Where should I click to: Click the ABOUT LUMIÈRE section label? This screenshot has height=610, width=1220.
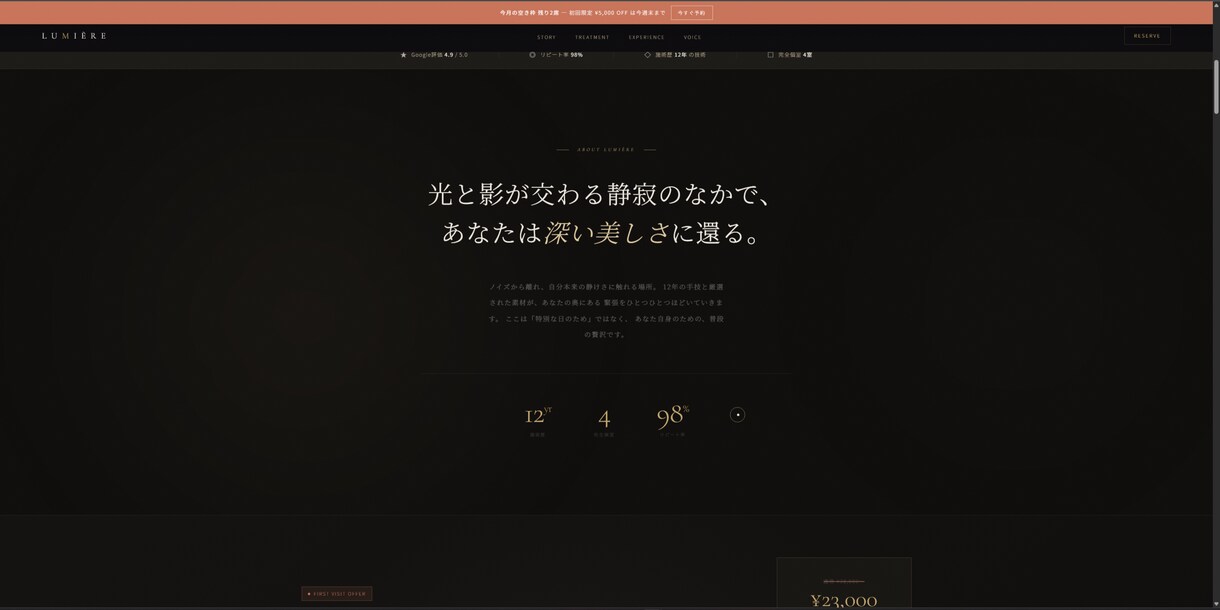(x=606, y=150)
